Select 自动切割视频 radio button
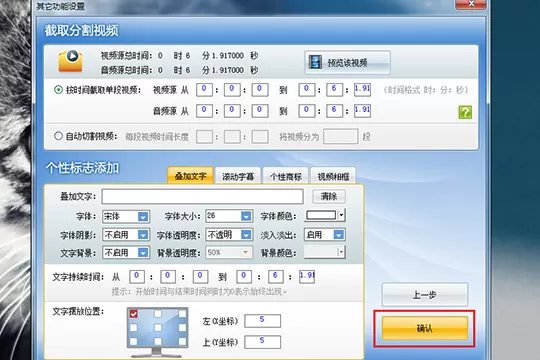This screenshot has height=360, width=540. click(58, 136)
